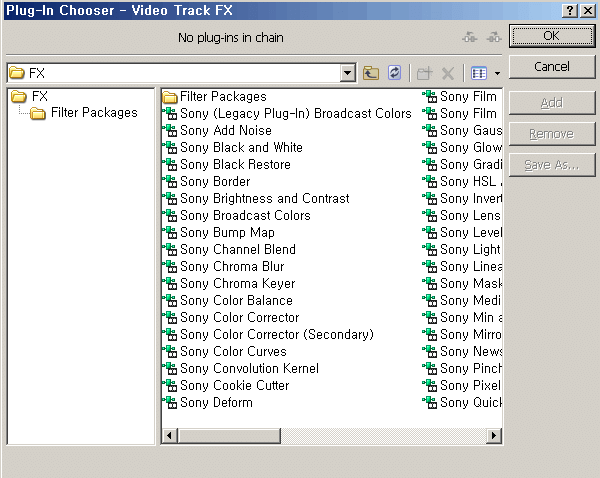600x478 pixels.
Task: Select the Sony Linea plug-in entry
Action: coord(462,266)
